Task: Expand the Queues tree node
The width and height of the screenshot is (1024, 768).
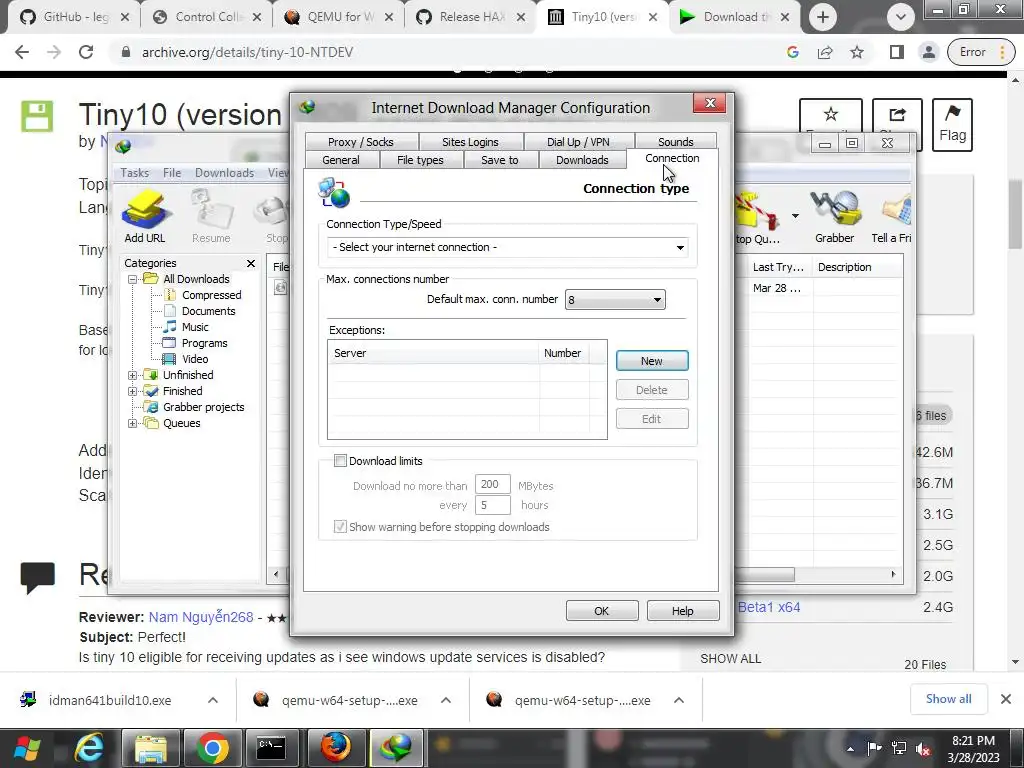Action: click(133, 423)
